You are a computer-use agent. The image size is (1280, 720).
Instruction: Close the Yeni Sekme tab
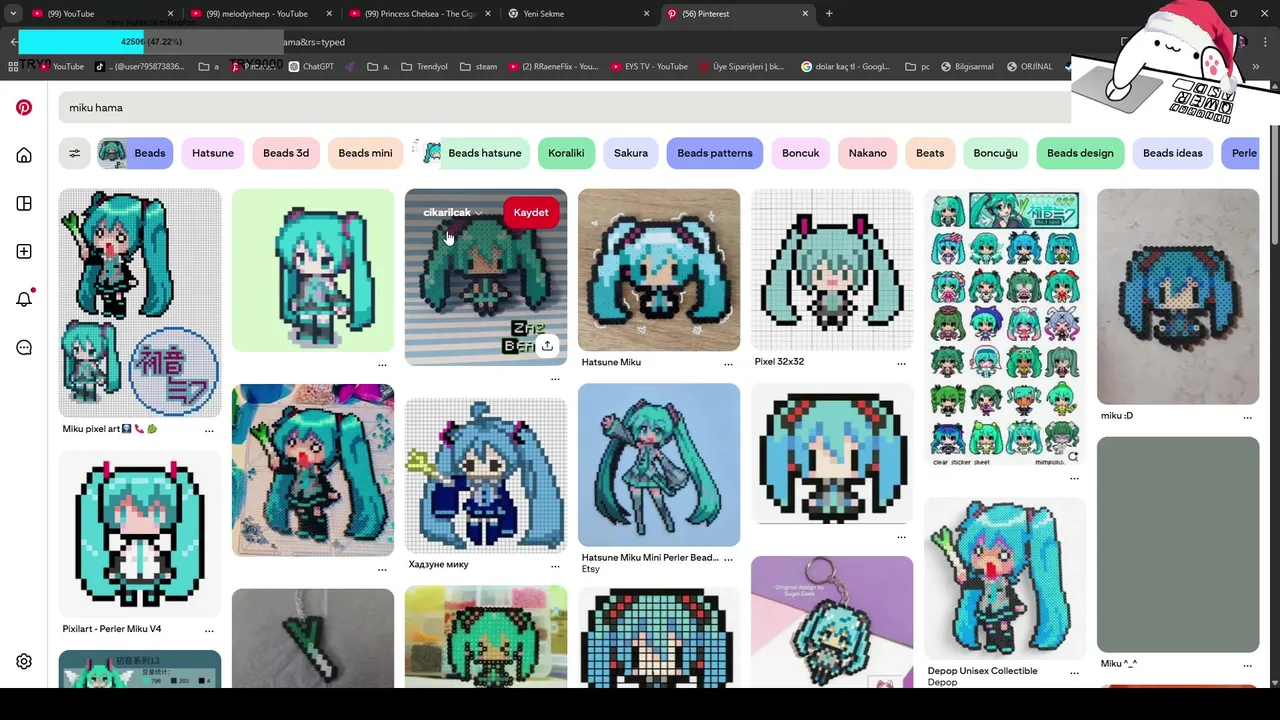coord(646,14)
